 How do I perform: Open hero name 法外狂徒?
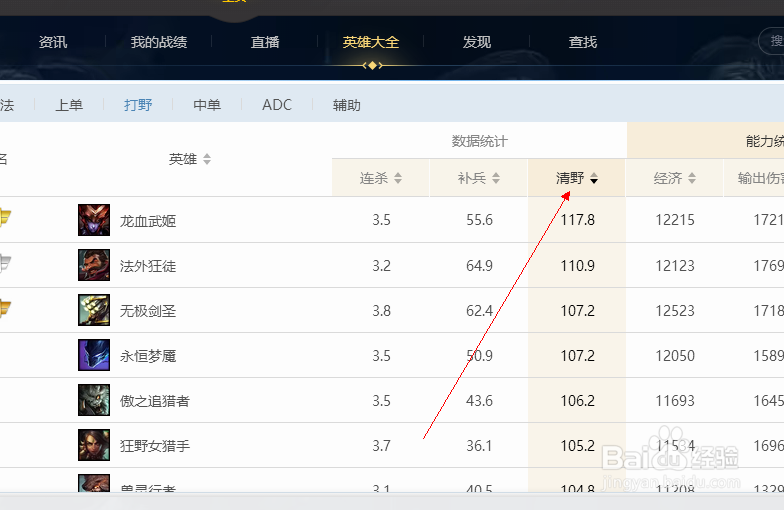148,266
